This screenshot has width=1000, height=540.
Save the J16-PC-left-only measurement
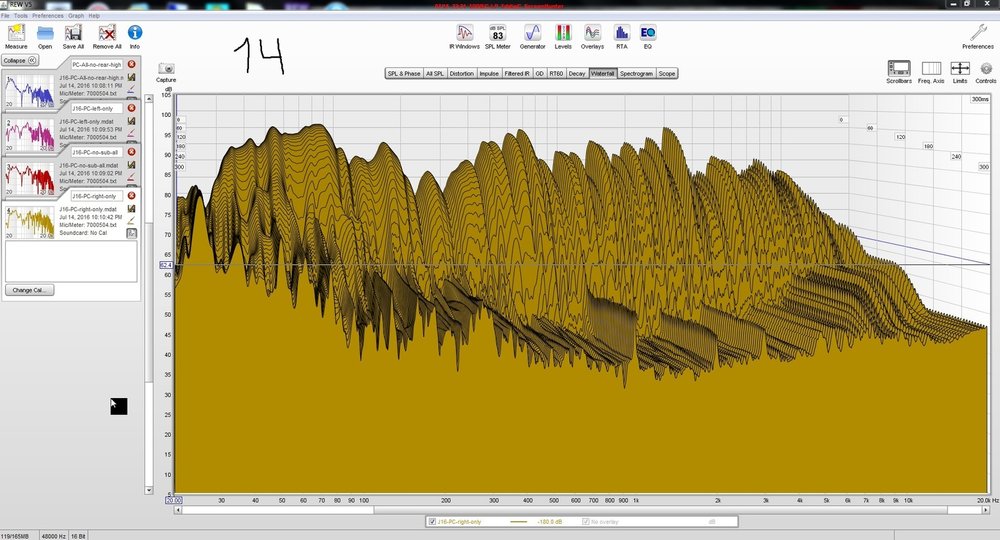click(131, 121)
